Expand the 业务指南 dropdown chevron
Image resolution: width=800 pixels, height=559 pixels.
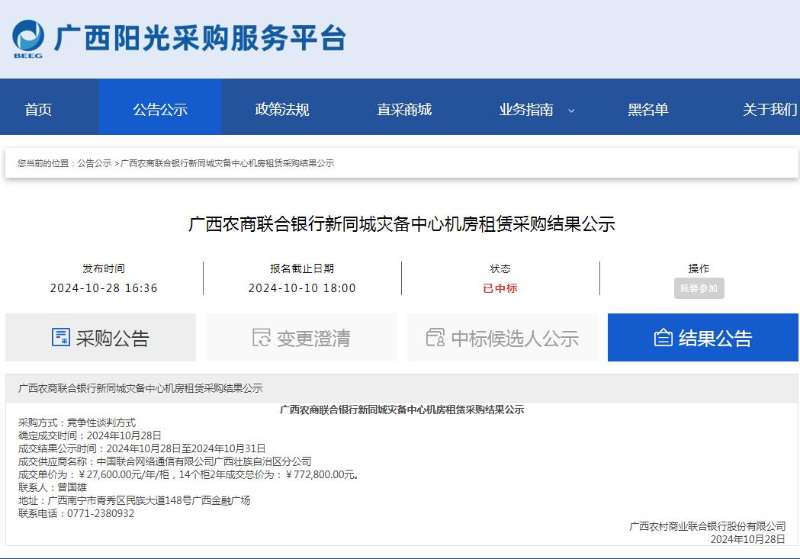571,110
